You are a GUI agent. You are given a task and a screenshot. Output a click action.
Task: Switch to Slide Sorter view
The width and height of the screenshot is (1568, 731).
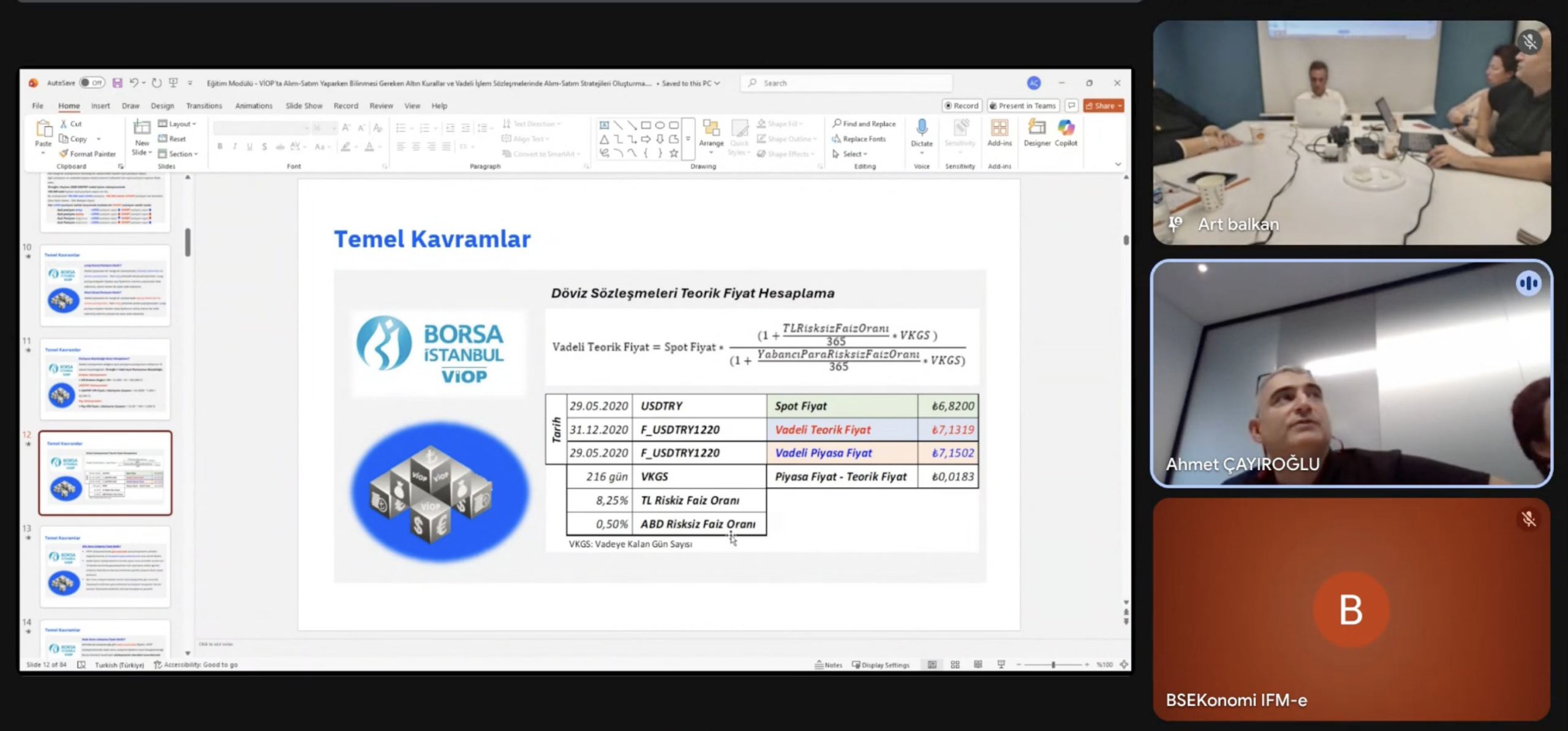coord(955,664)
